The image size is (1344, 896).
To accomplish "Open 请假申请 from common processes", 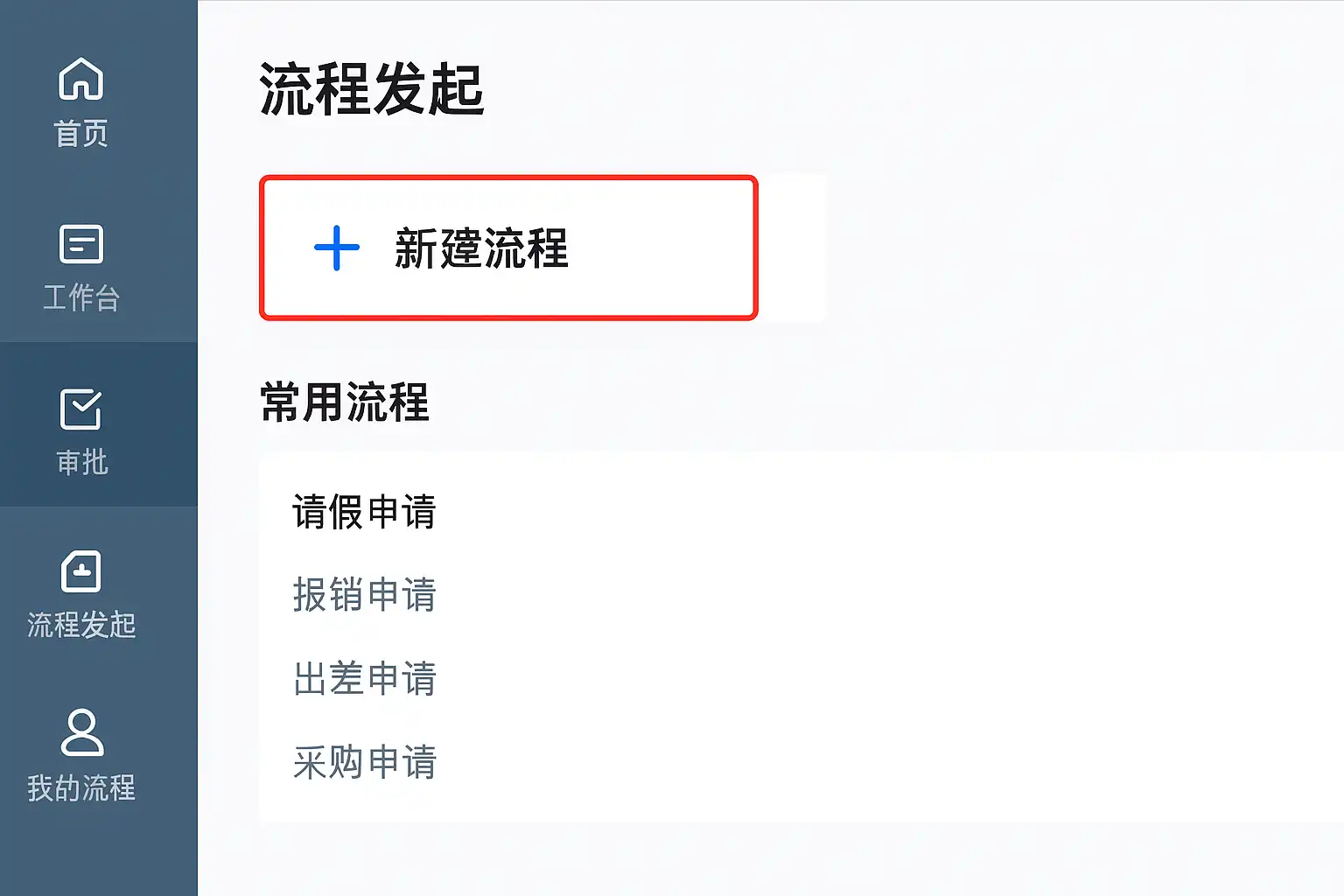I will pyautogui.click(x=364, y=512).
